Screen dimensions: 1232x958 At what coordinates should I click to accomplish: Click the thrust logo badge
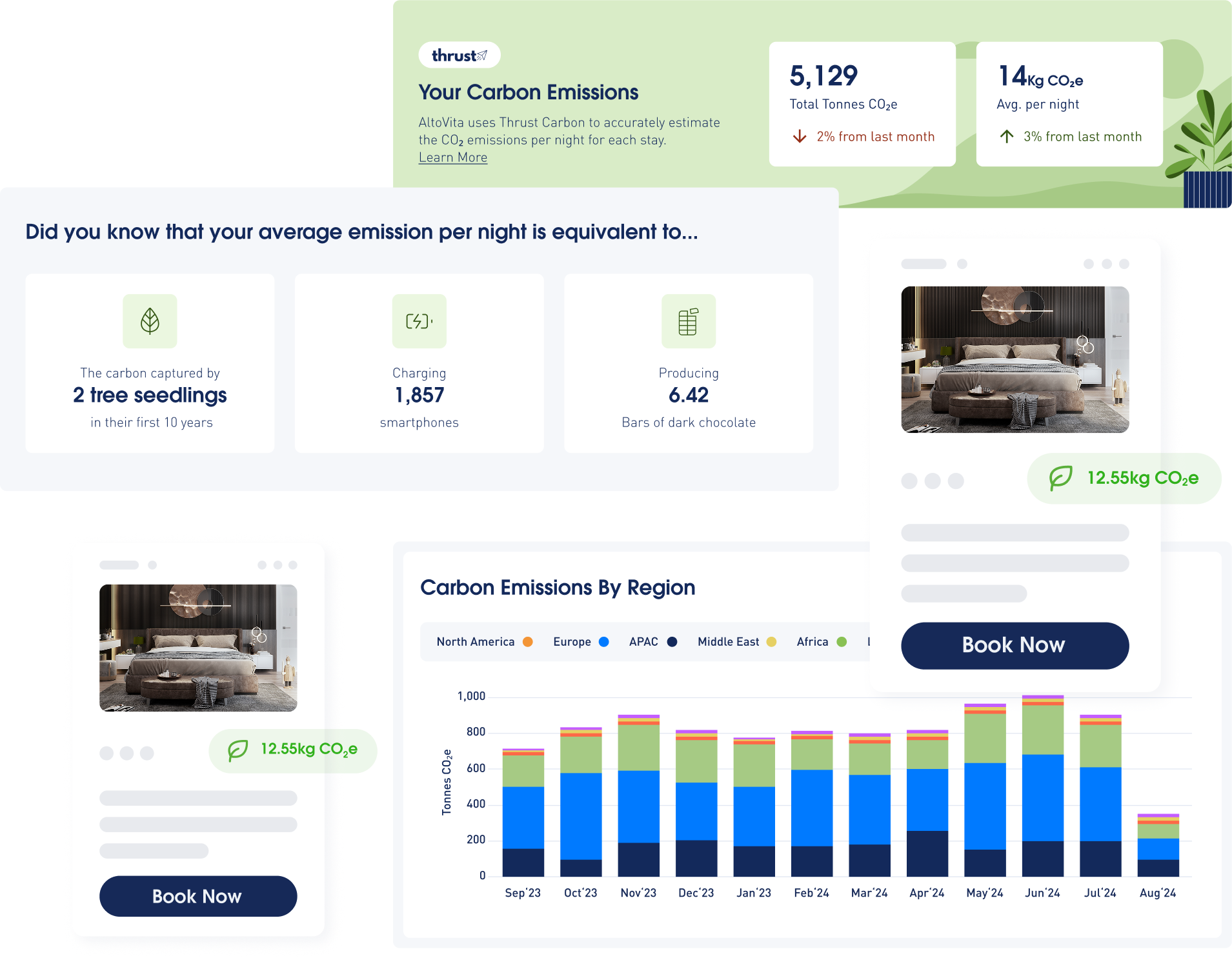pyautogui.click(x=459, y=55)
